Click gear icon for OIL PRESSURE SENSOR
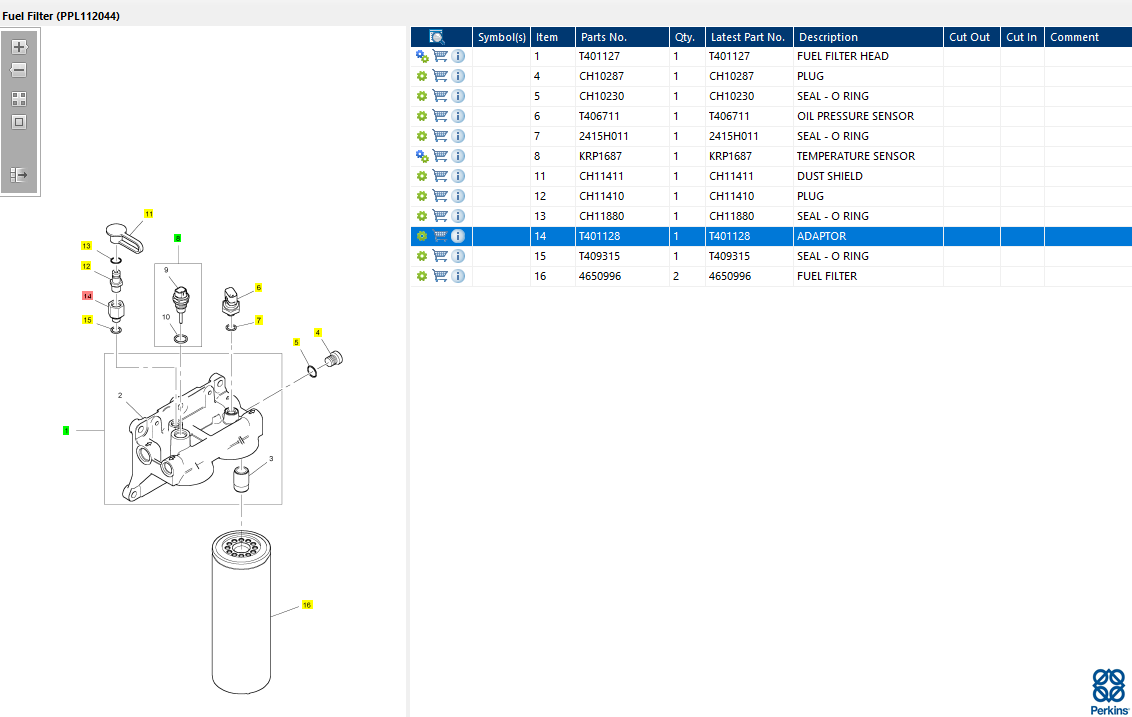Viewport: 1132px width, 717px height. coord(422,116)
